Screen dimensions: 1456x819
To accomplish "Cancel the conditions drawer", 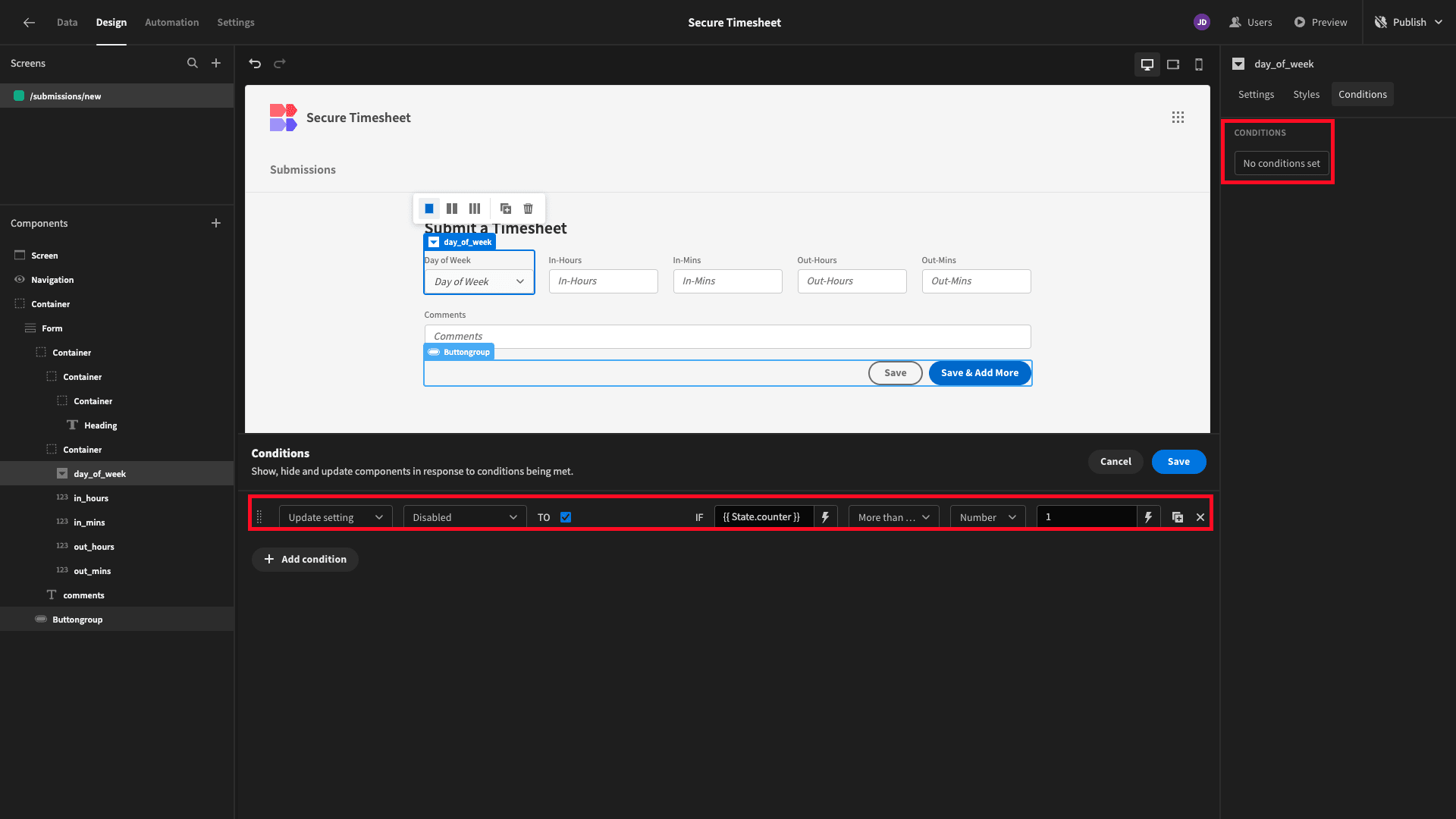I will (1116, 462).
